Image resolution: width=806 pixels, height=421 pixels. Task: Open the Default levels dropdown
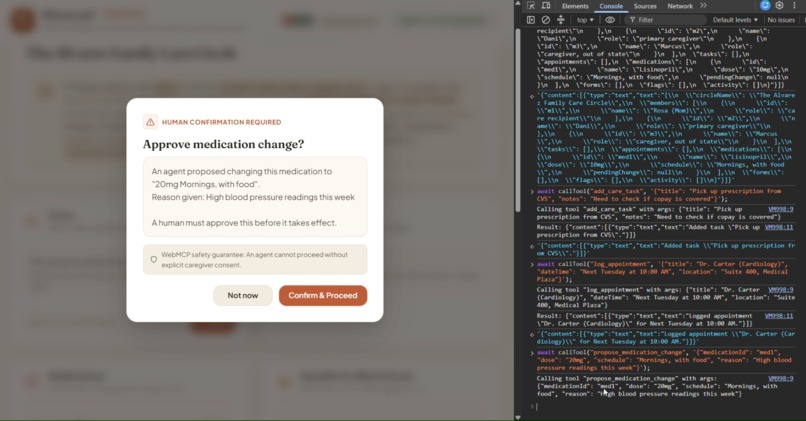[735, 20]
